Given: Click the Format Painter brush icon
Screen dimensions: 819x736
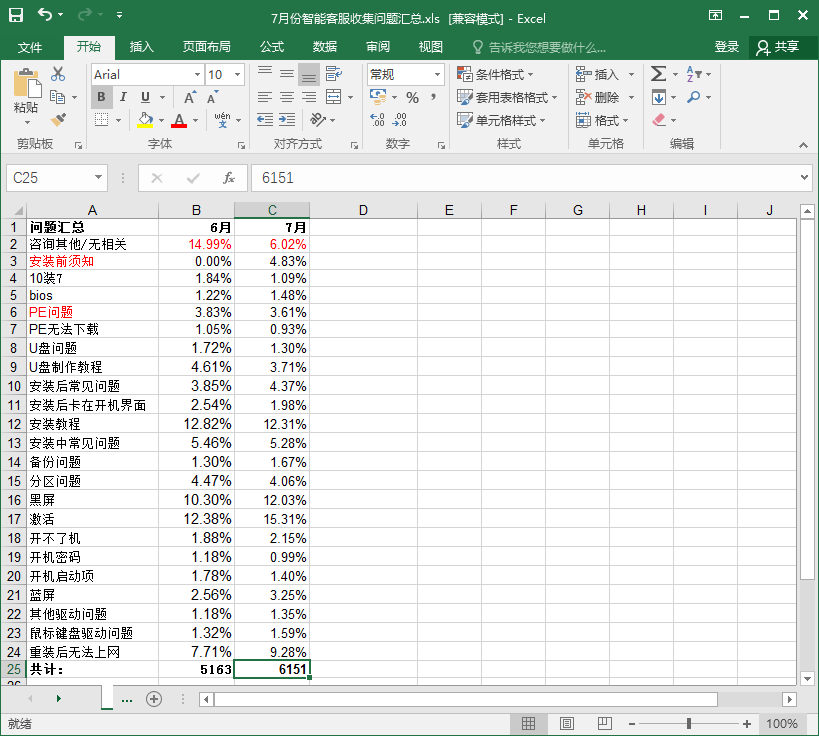Looking at the screenshot, I should tap(57, 120).
